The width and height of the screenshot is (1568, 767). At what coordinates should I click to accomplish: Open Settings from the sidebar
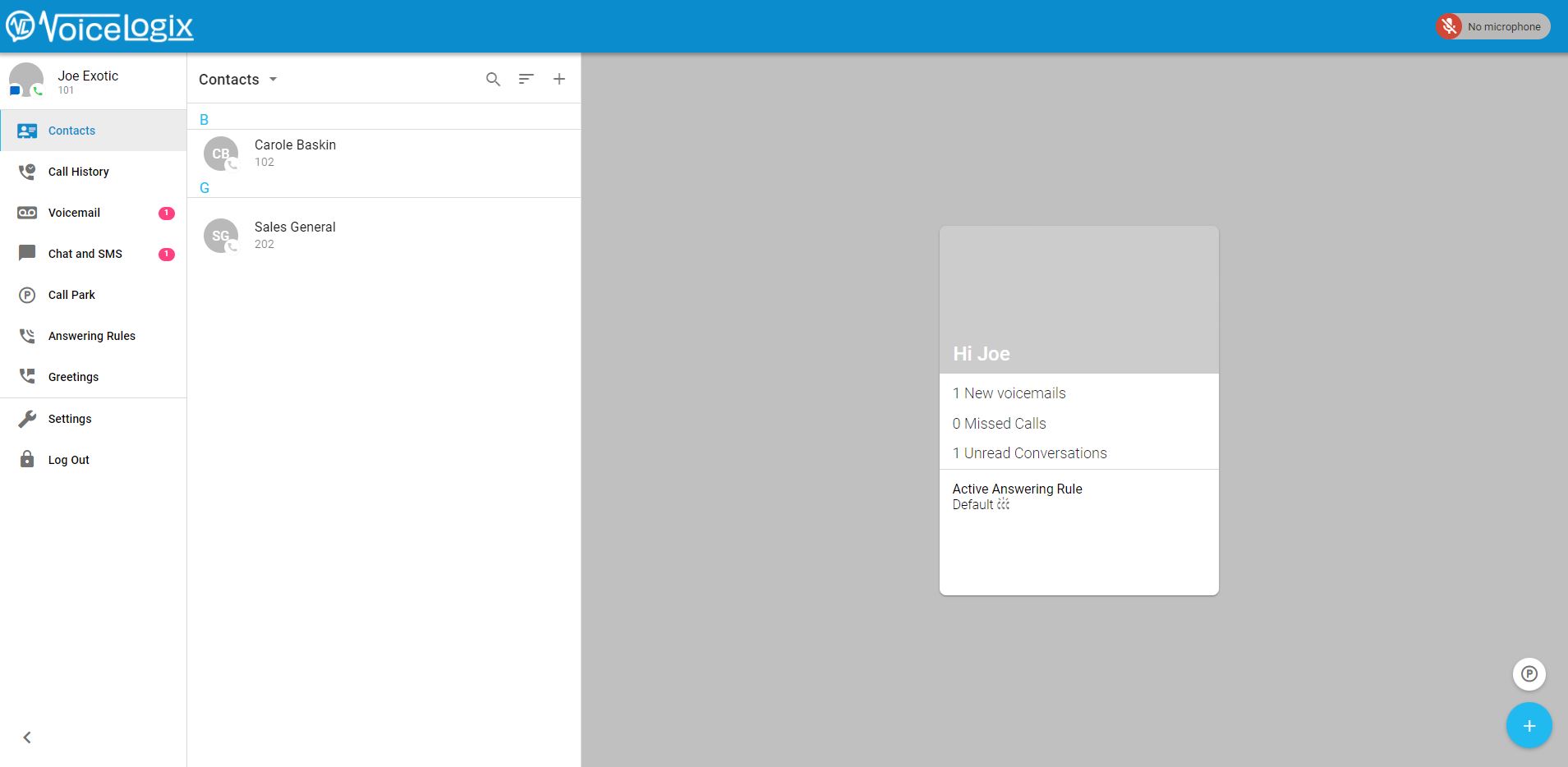point(70,419)
